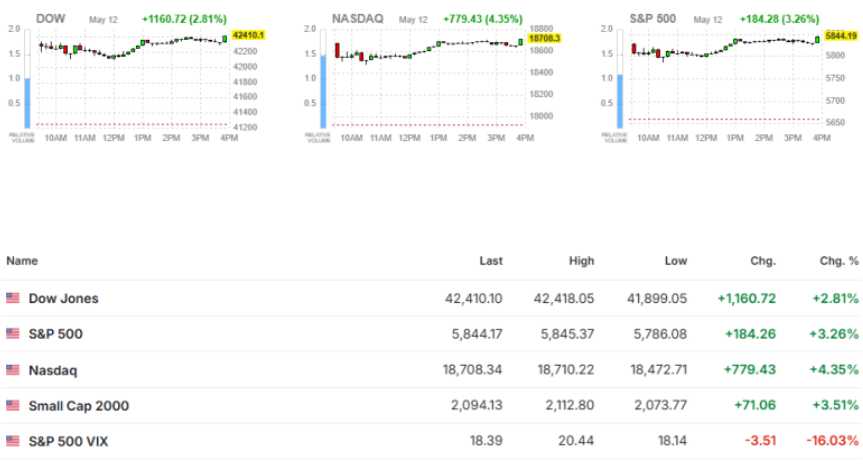Click Nasdaq table change +779.43

[750, 370]
